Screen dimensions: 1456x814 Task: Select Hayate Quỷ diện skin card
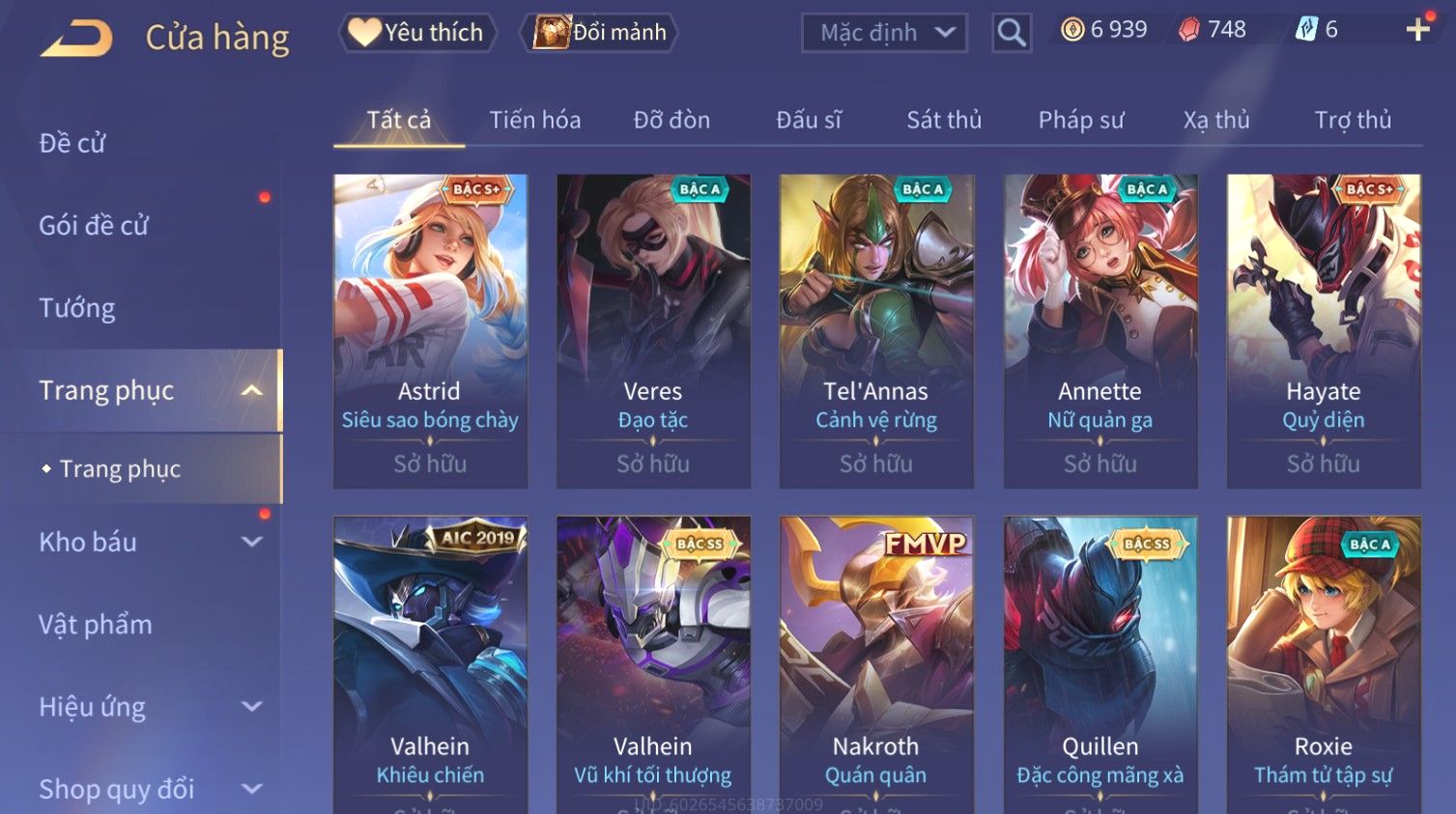coord(1324,331)
